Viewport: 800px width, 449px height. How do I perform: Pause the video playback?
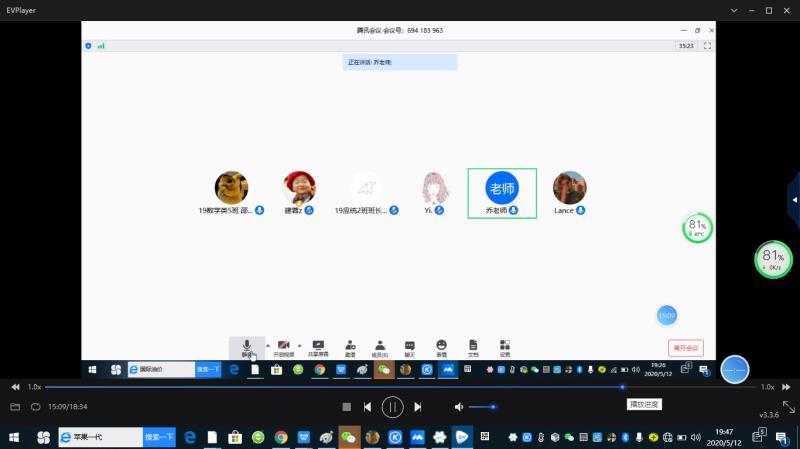point(392,406)
